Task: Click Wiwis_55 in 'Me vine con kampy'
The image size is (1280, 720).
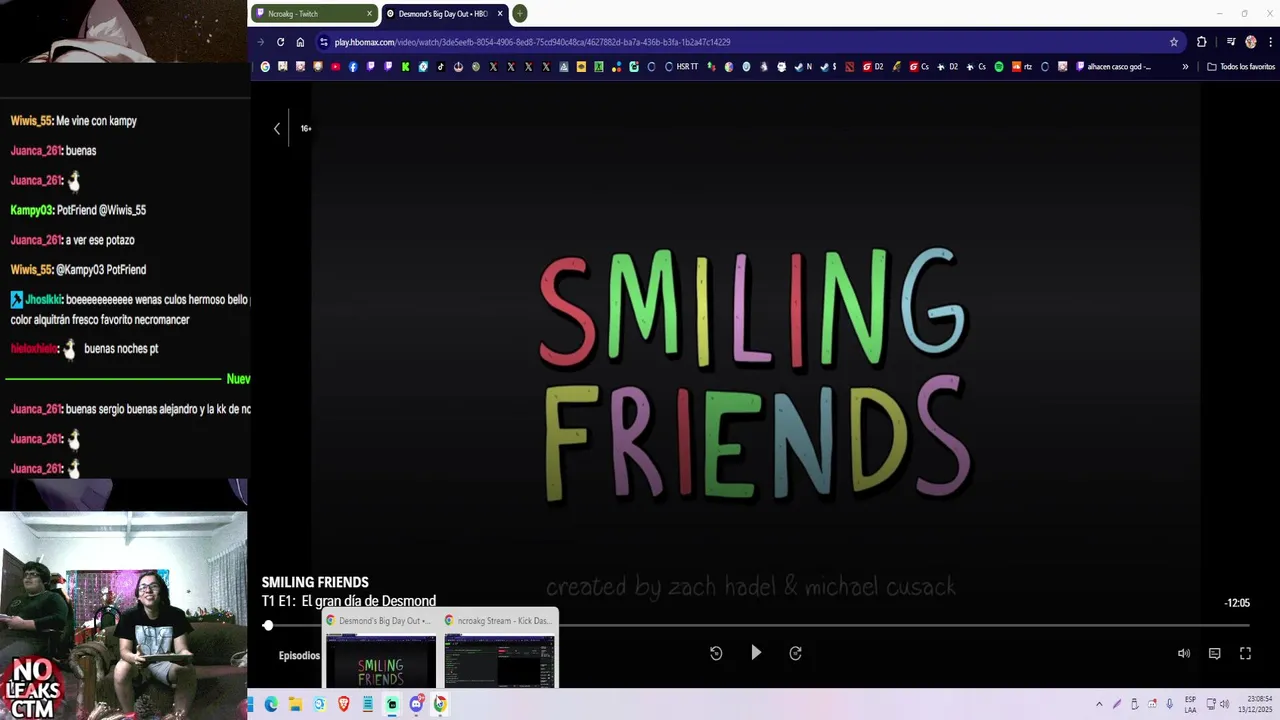Action: (31, 121)
